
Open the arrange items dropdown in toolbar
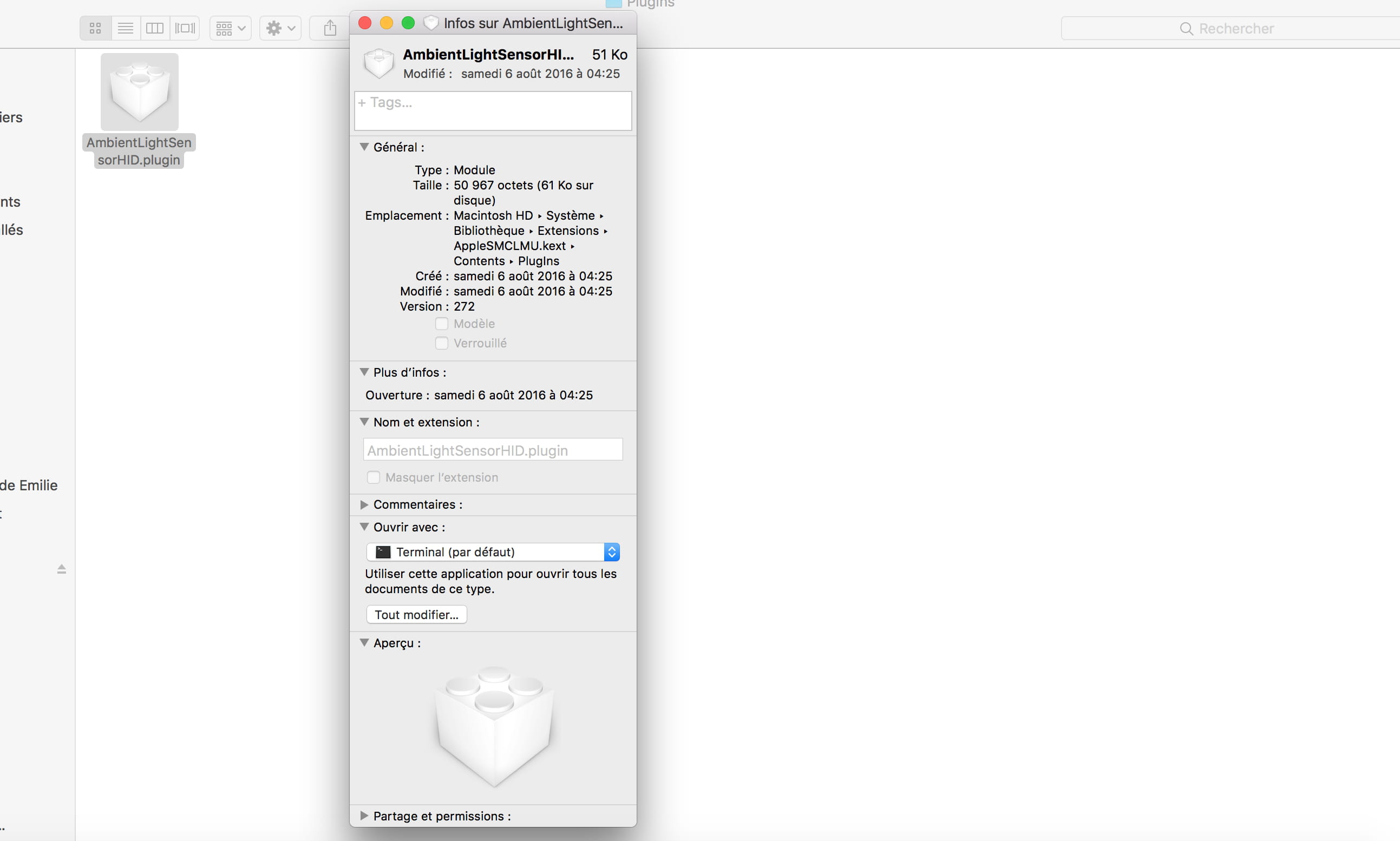[231, 28]
